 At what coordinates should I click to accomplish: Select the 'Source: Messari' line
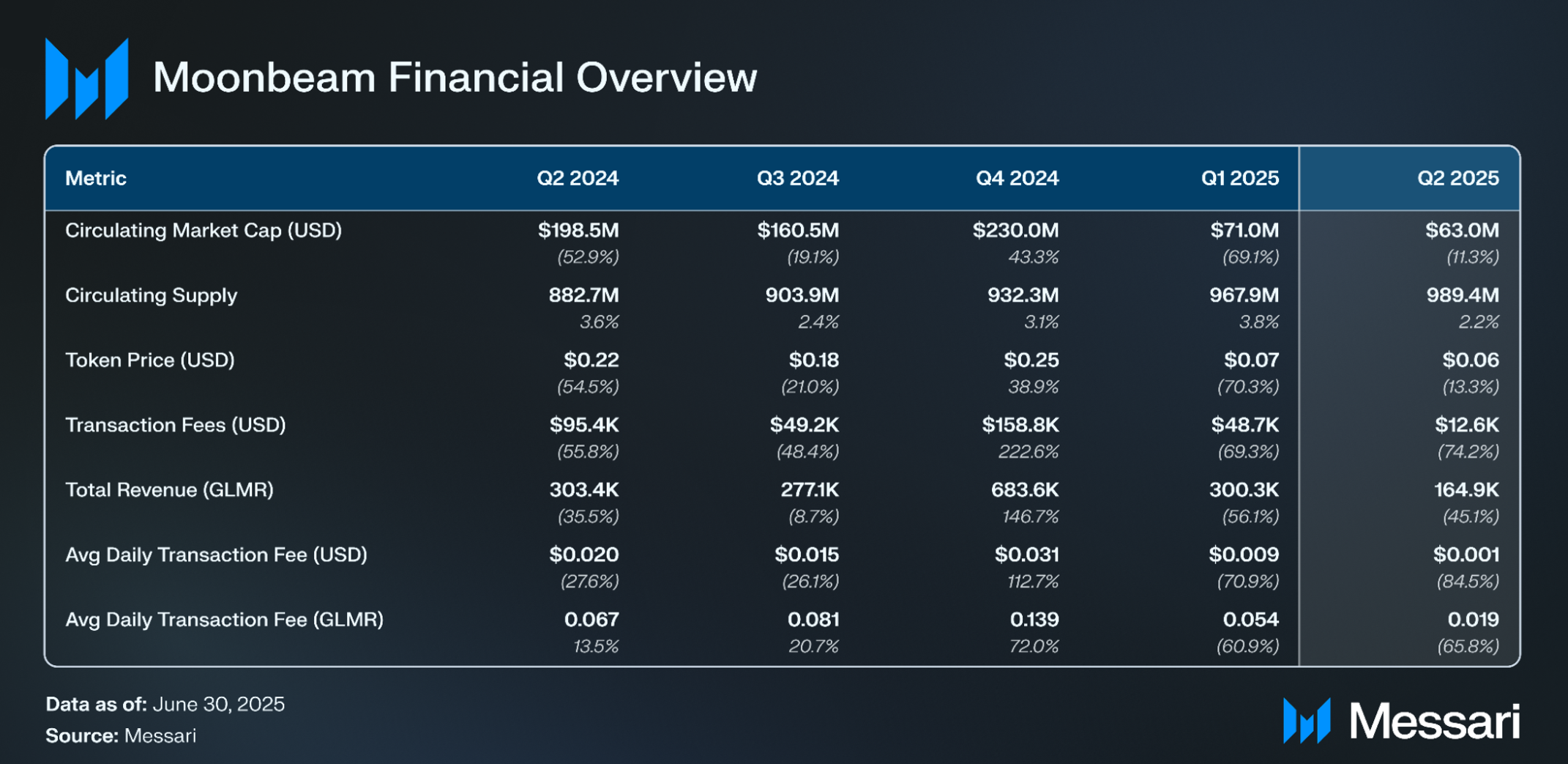121,736
